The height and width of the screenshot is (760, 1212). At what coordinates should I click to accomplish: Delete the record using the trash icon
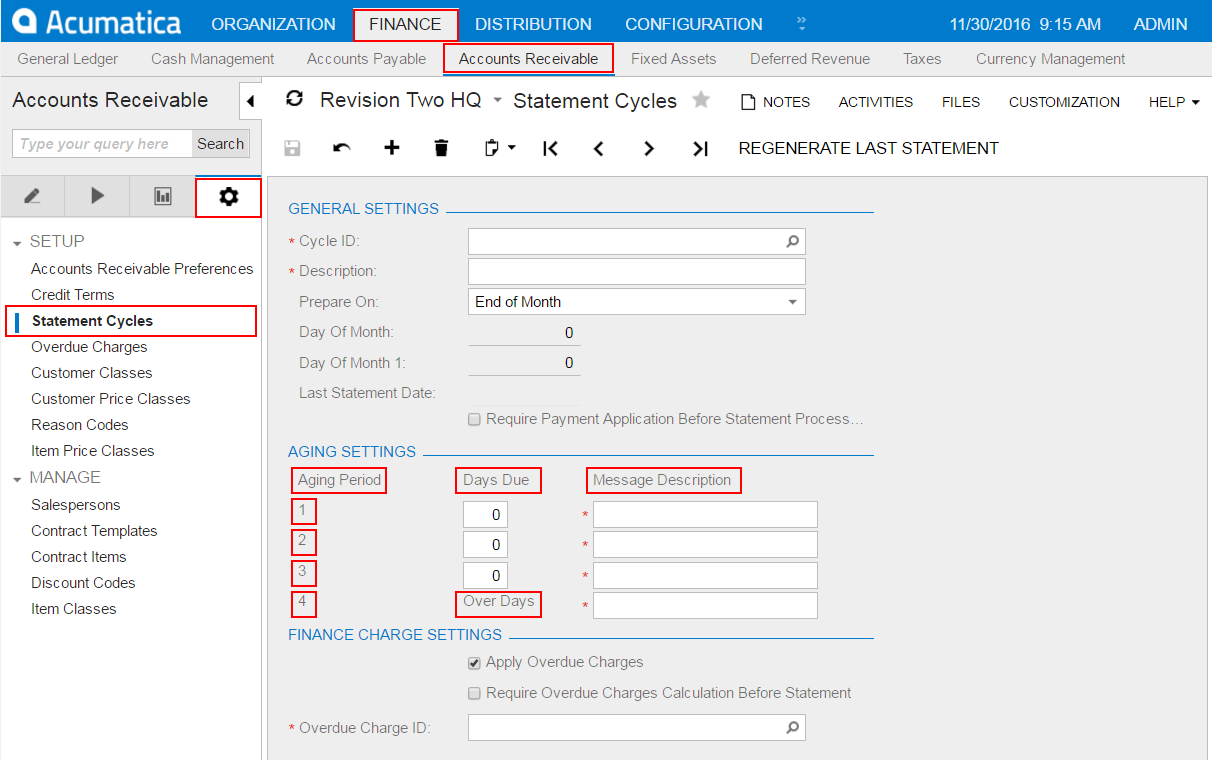[441, 148]
